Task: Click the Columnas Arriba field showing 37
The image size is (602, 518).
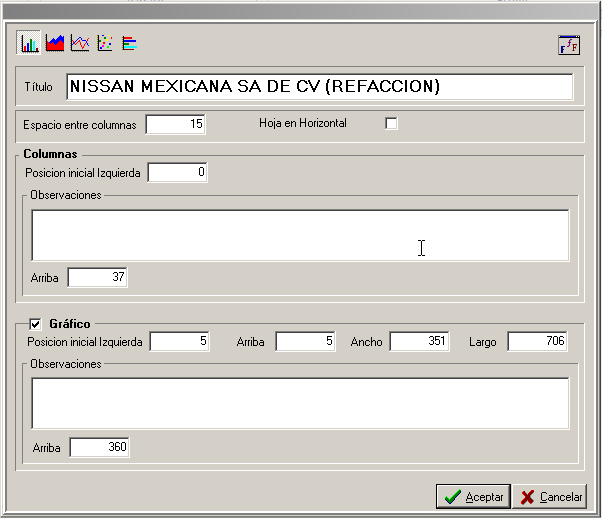Action: 98,277
